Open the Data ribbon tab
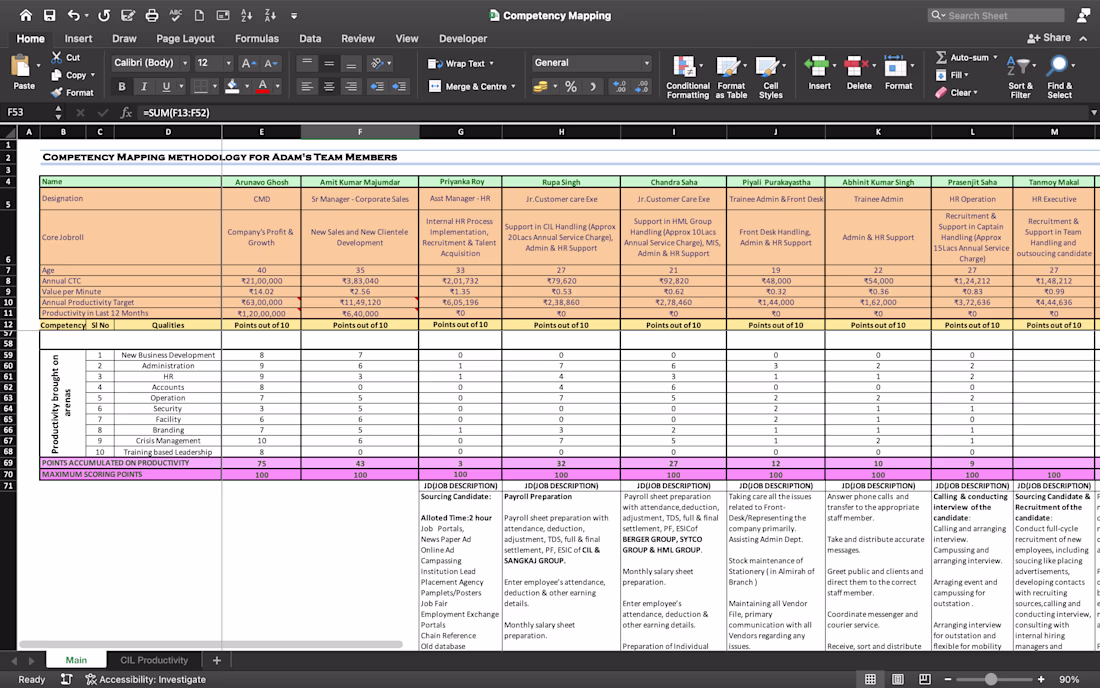 tap(310, 39)
